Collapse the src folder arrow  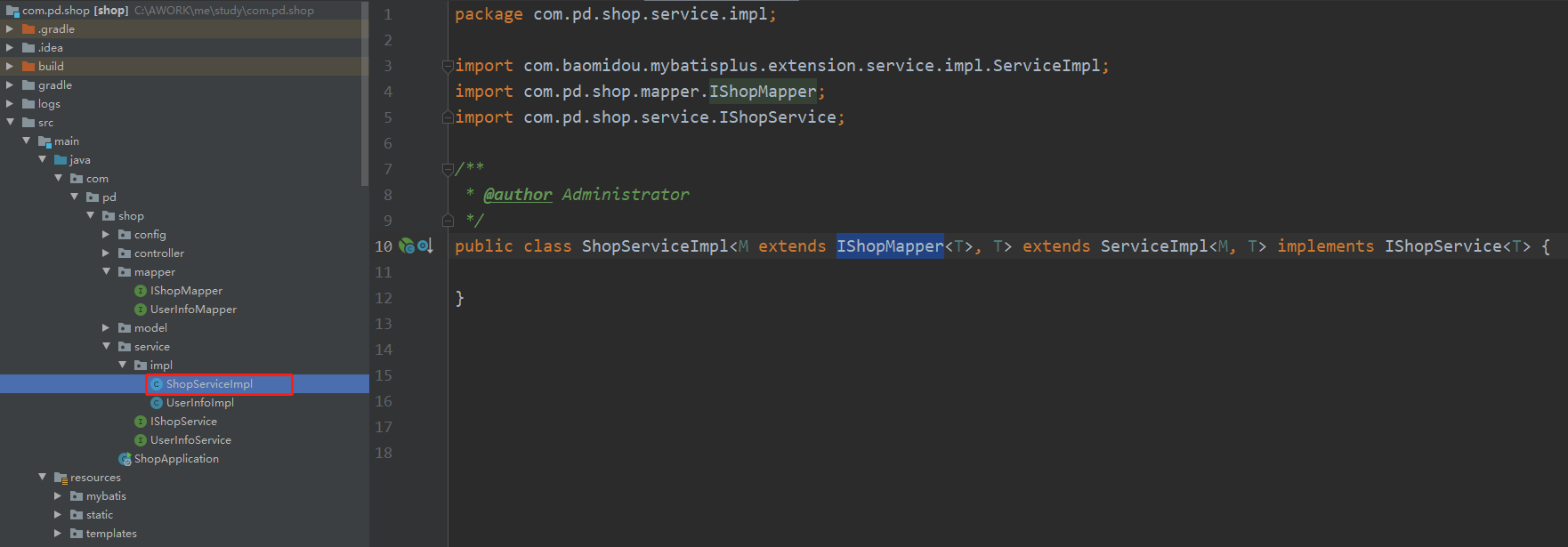[10, 123]
